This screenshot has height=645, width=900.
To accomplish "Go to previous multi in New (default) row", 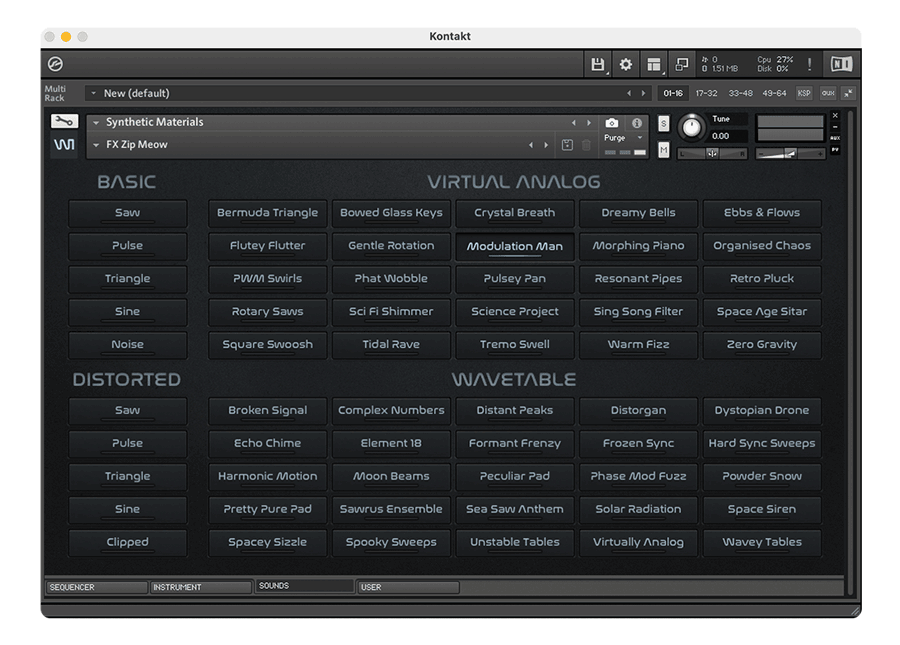I will [629, 93].
